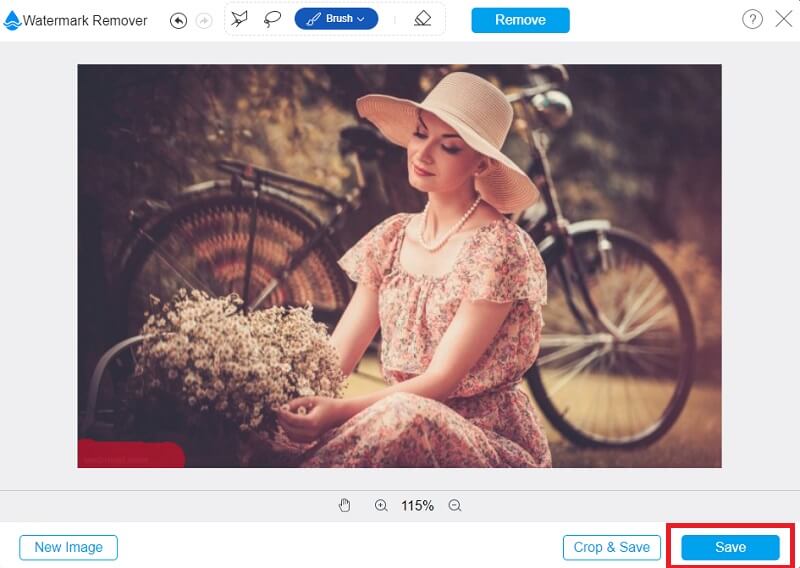Activate the hand pan tool
The image size is (800, 568).
345,506
